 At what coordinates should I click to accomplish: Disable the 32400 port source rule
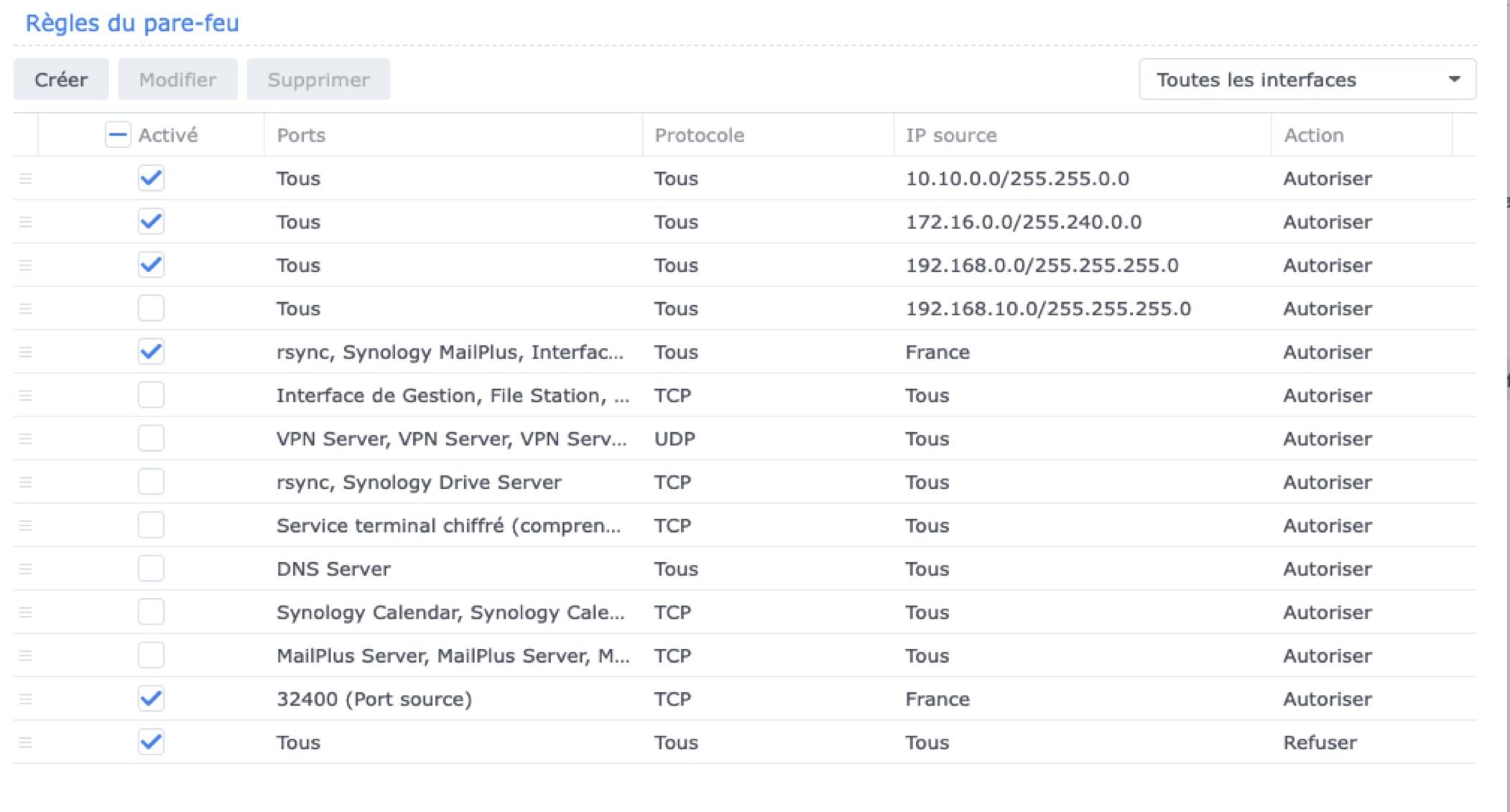tap(151, 699)
